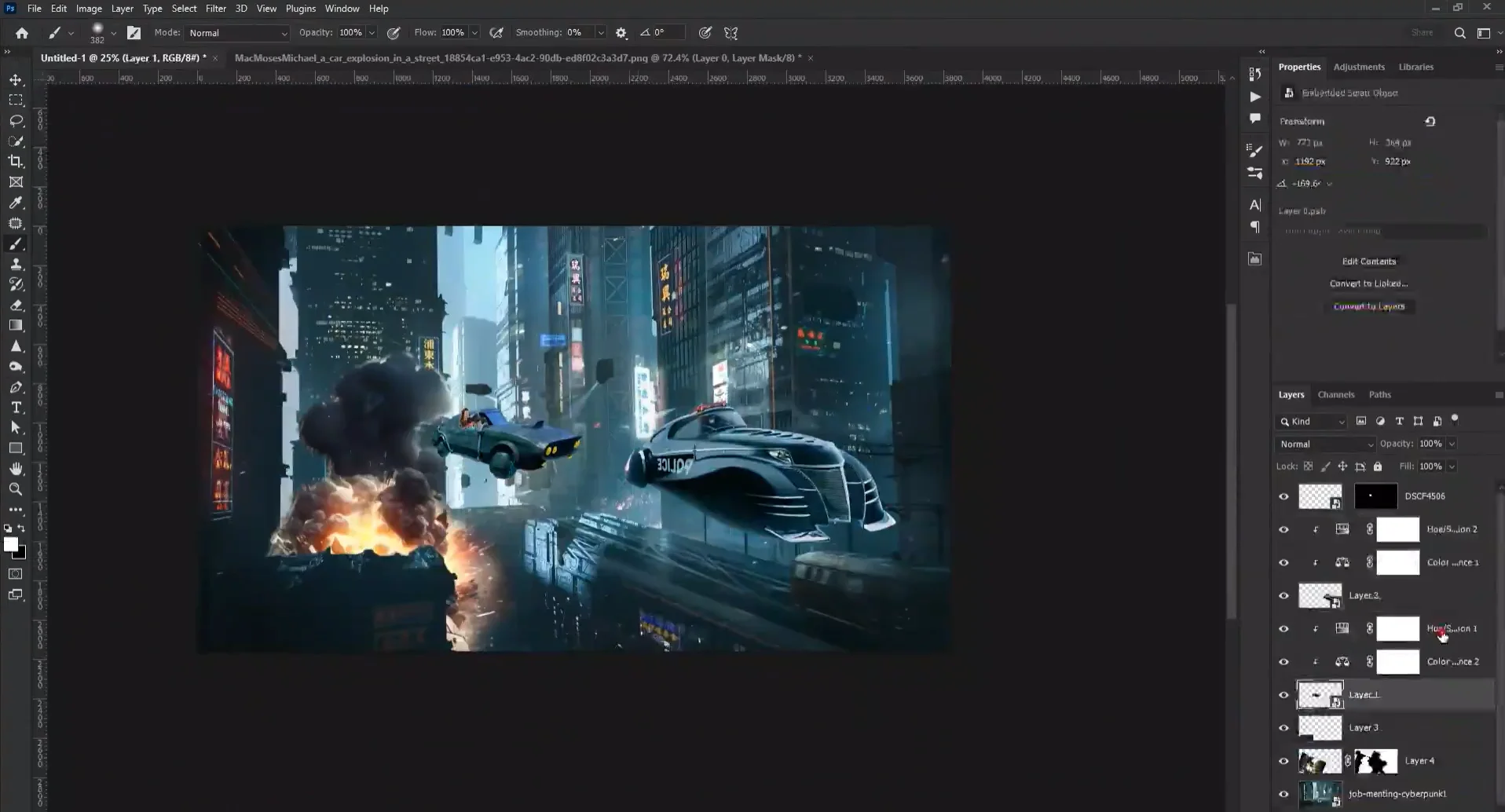The width and height of the screenshot is (1505, 812).
Task: Select the Horizontal Type tool
Action: pyautogui.click(x=16, y=408)
